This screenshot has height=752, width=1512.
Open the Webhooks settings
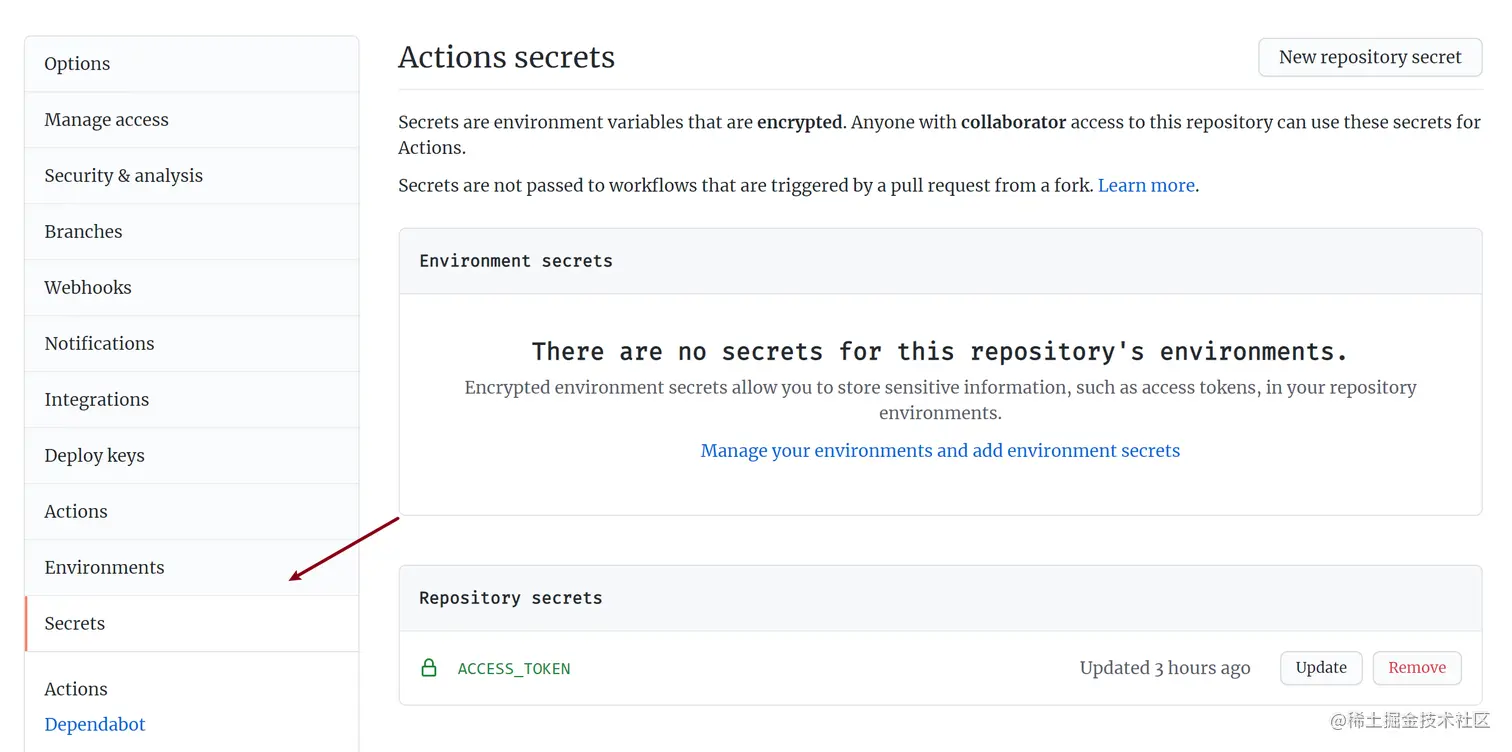coord(88,288)
